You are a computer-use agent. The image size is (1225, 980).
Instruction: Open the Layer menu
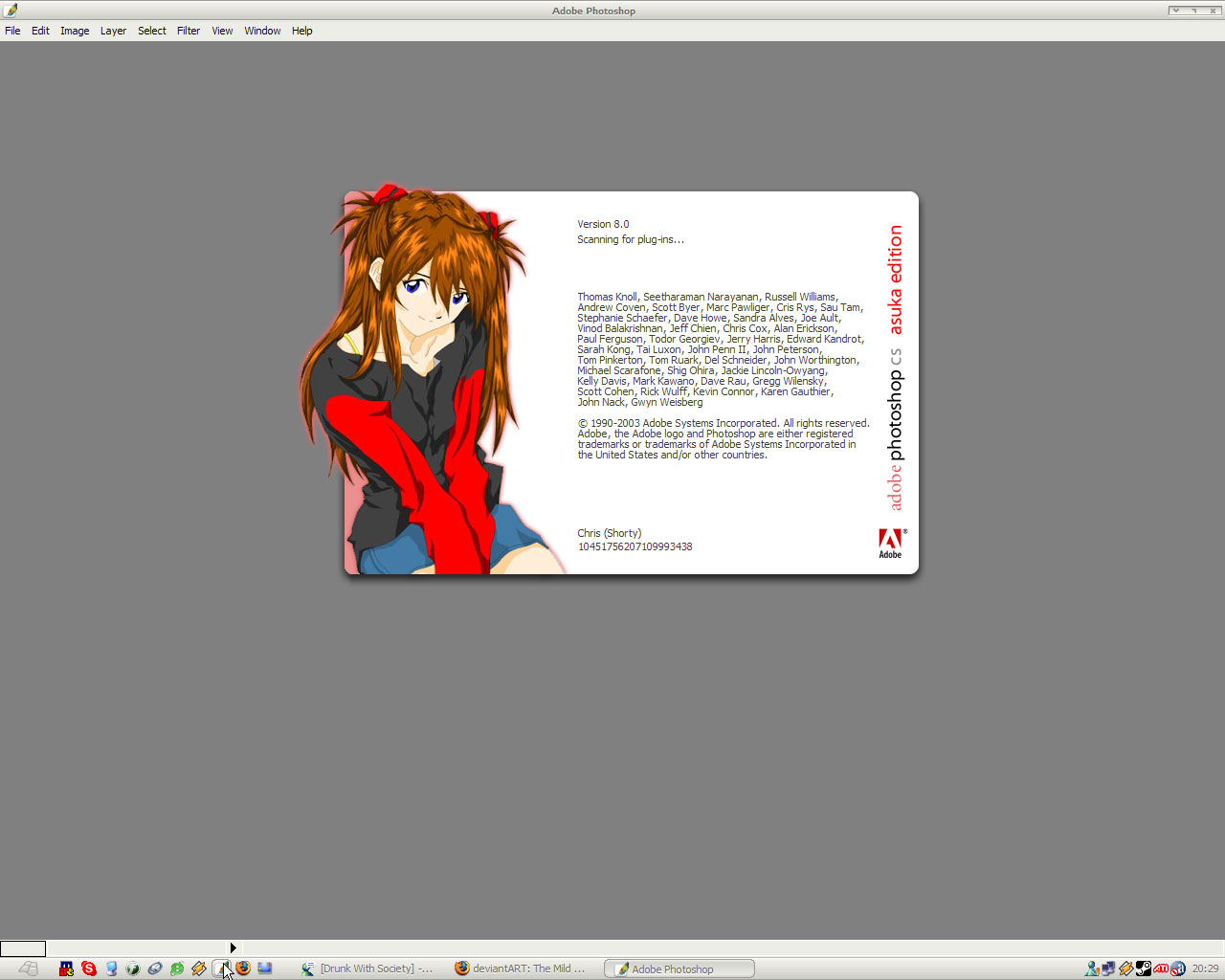click(113, 31)
